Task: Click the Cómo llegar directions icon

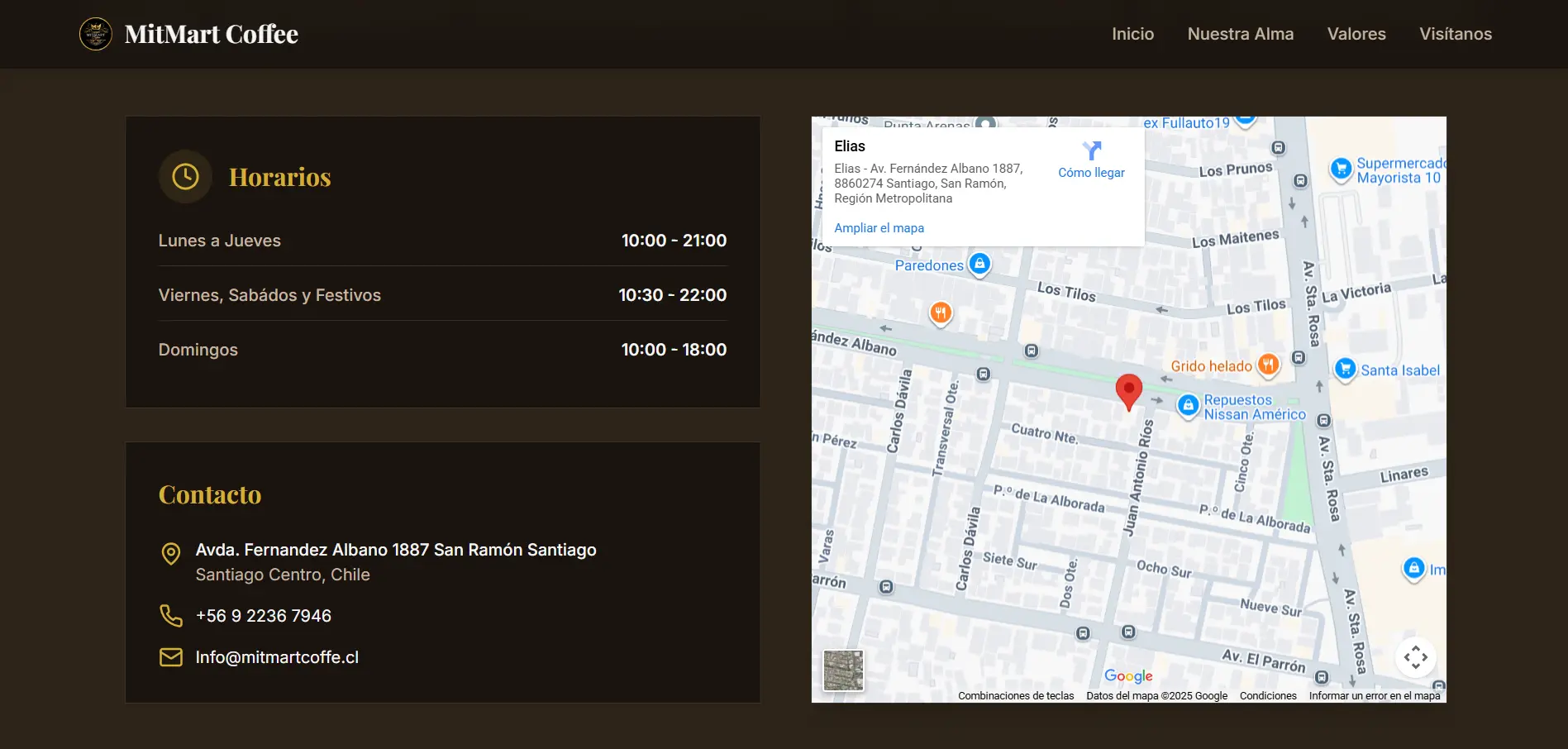Action: tap(1091, 150)
